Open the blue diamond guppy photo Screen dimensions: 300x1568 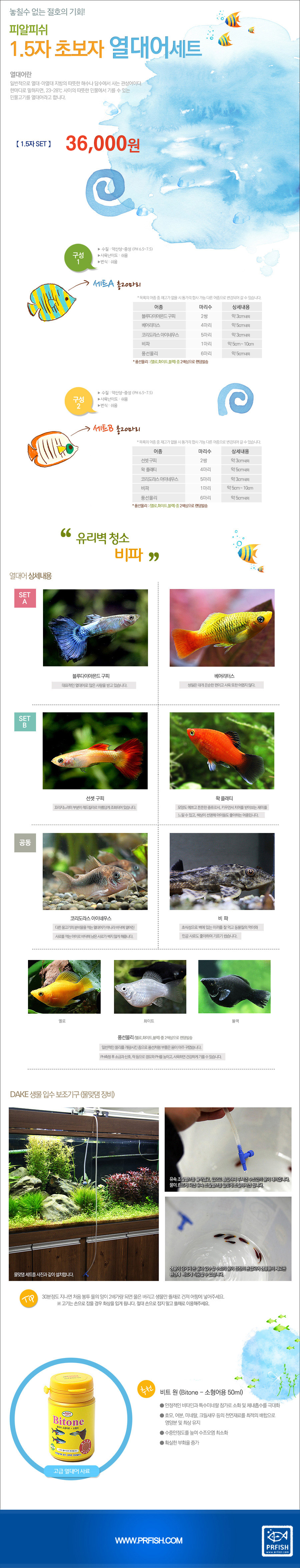96,628
